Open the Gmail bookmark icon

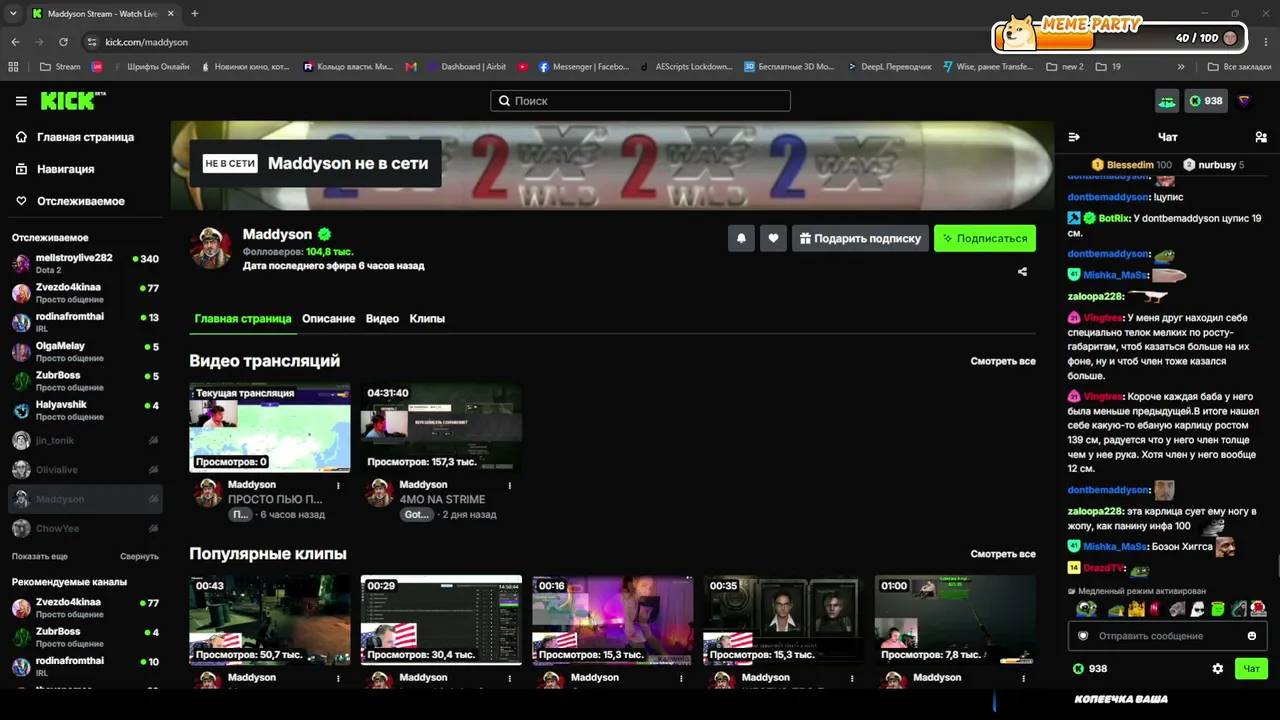click(411, 67)
